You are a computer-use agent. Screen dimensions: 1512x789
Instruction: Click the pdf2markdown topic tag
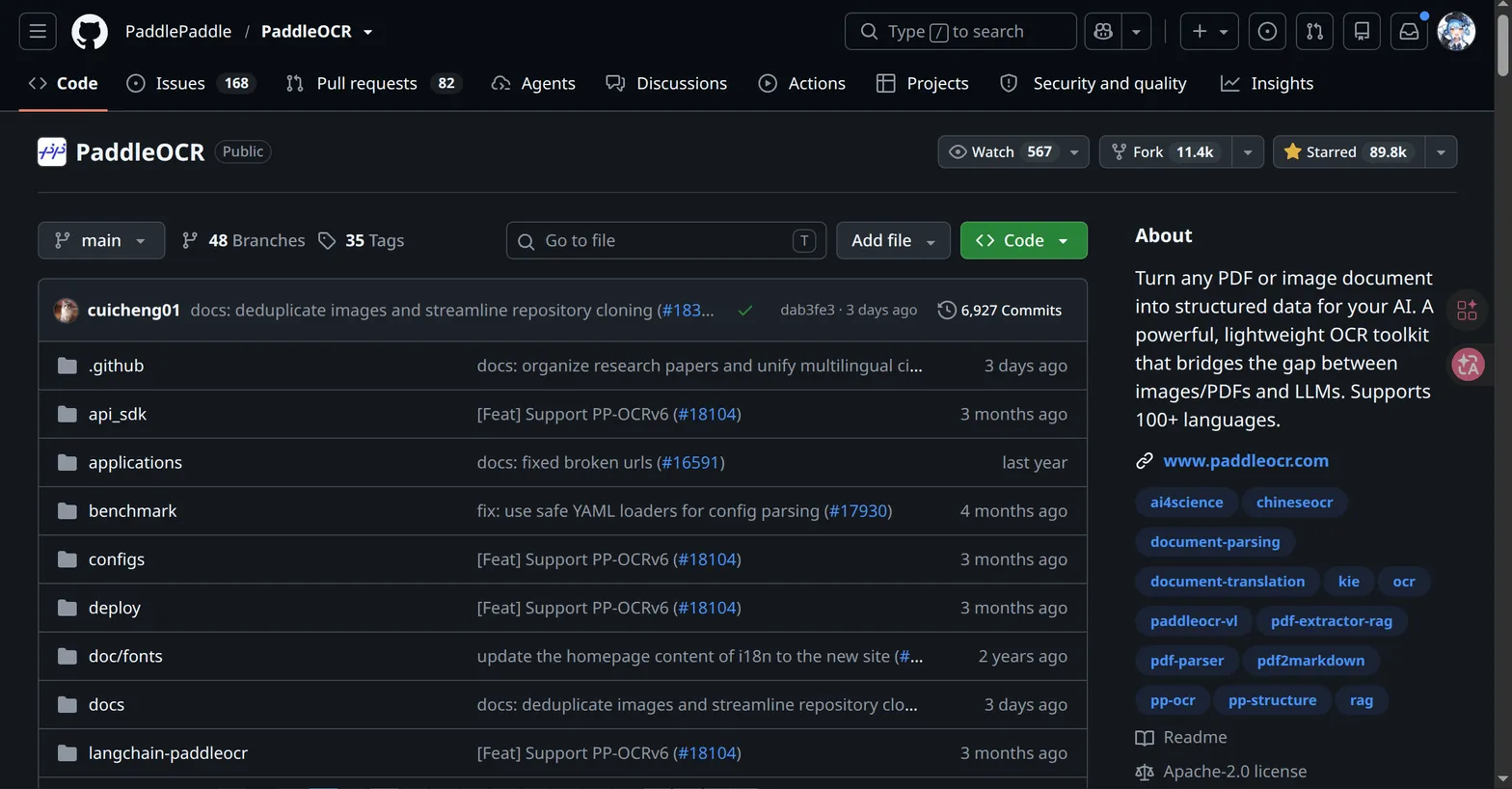(1310, 661)
